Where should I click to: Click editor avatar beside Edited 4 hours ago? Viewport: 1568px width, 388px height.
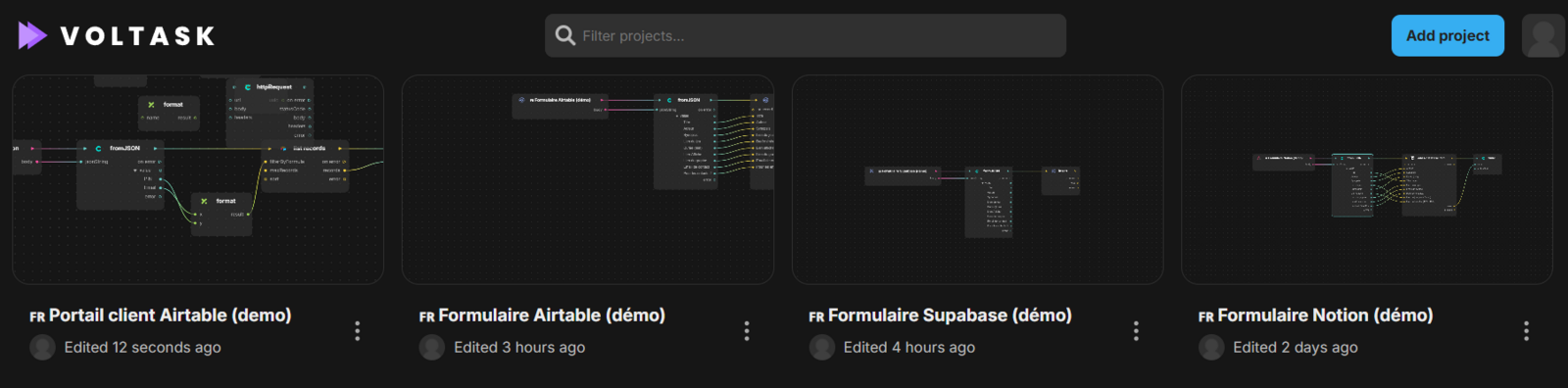pos(822,347)
